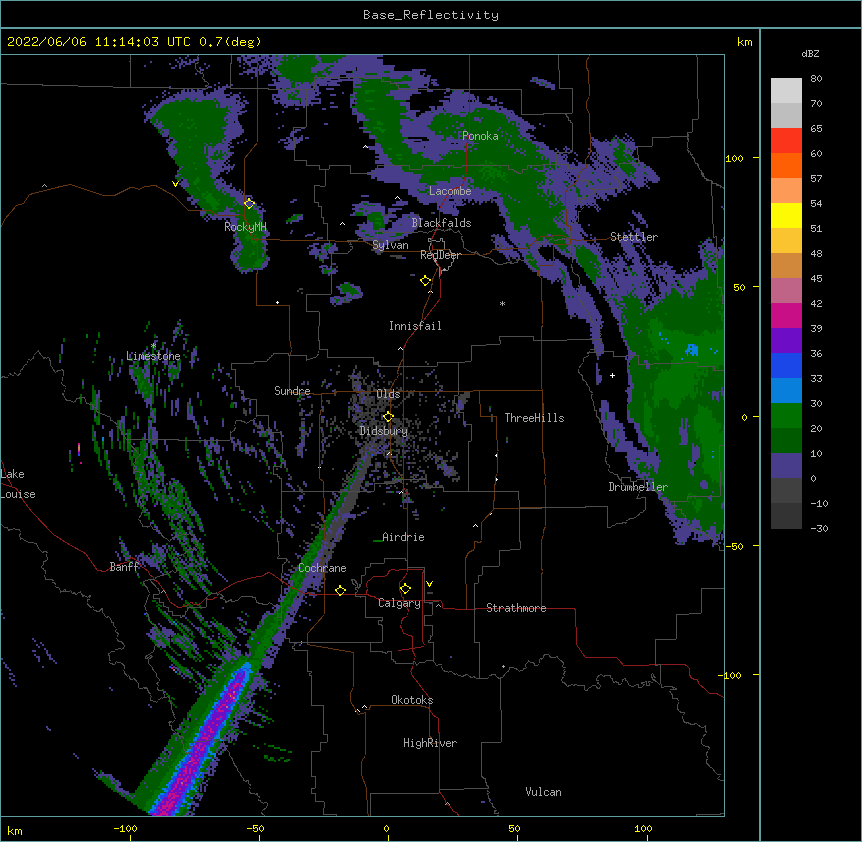Click the dBZ legend heading

(x=810, y=53)
